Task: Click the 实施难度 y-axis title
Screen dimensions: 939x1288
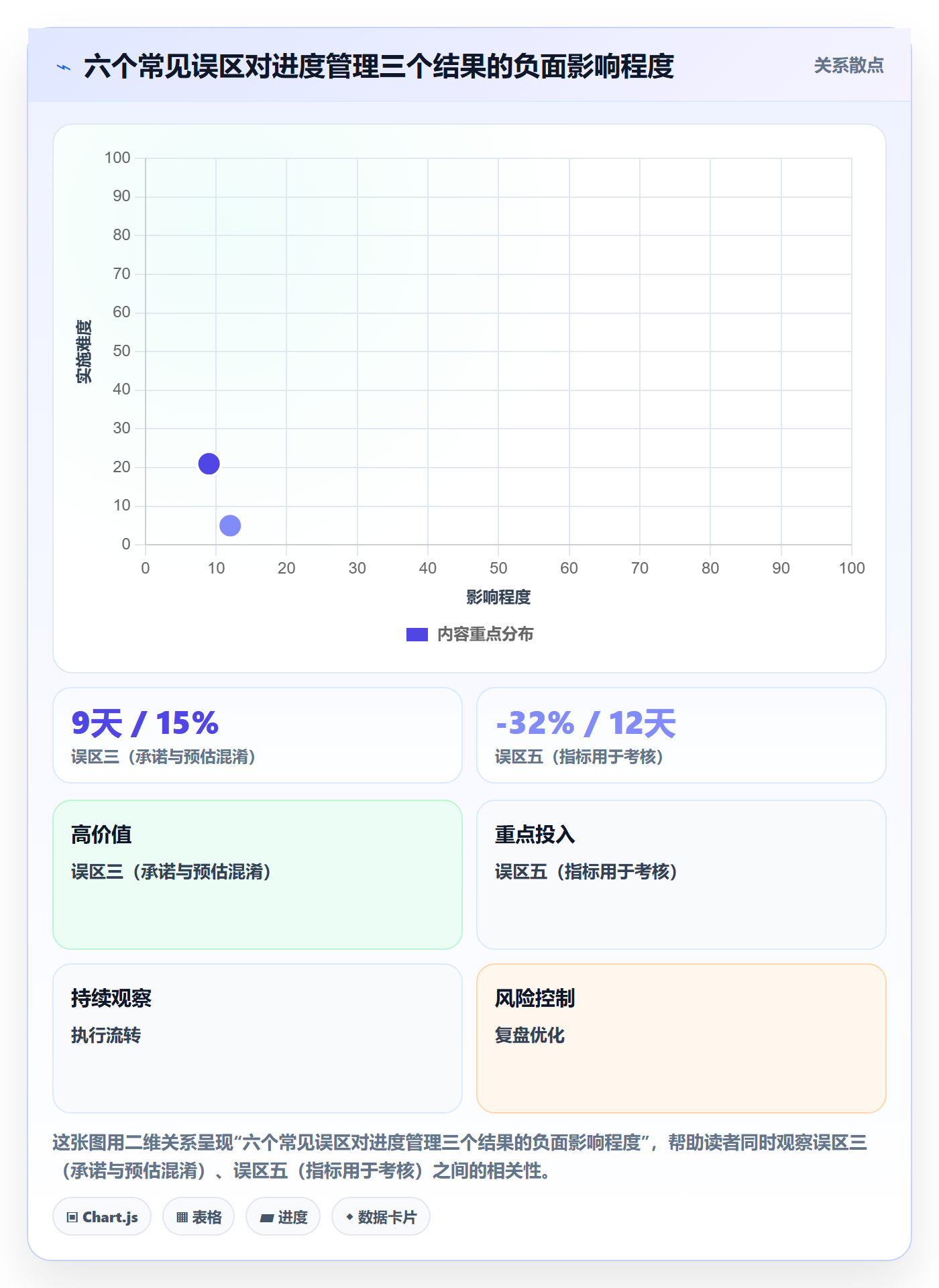Action: (84, 352)
